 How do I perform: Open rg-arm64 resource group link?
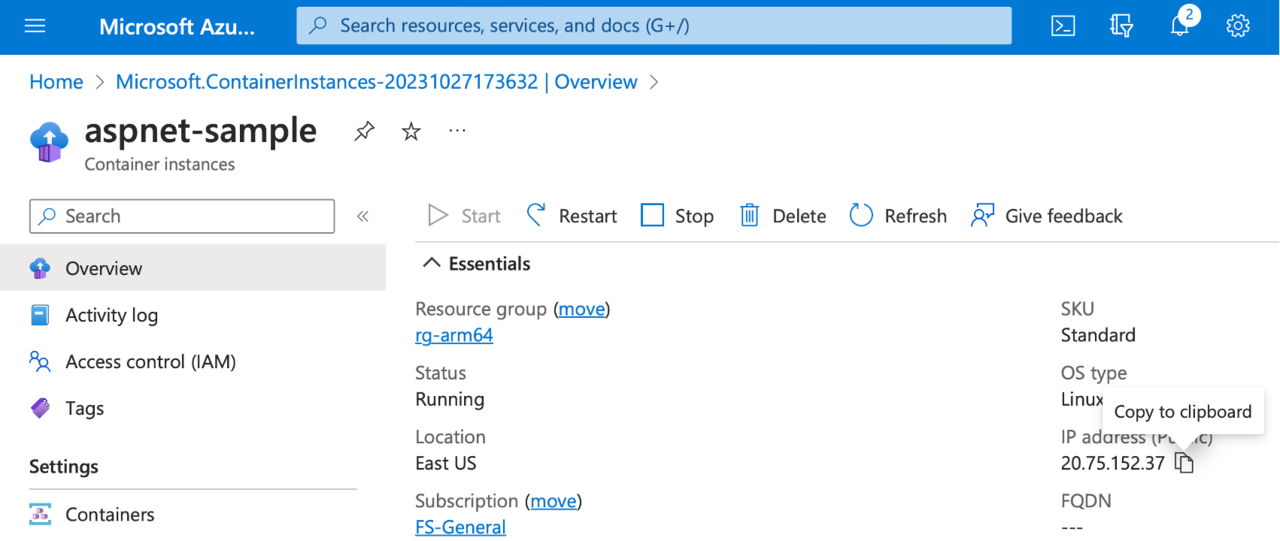(x=454, y=335)
